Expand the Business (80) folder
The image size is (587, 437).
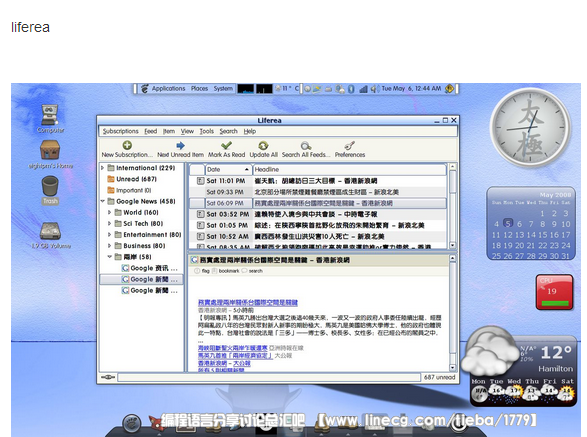[110, 246]
